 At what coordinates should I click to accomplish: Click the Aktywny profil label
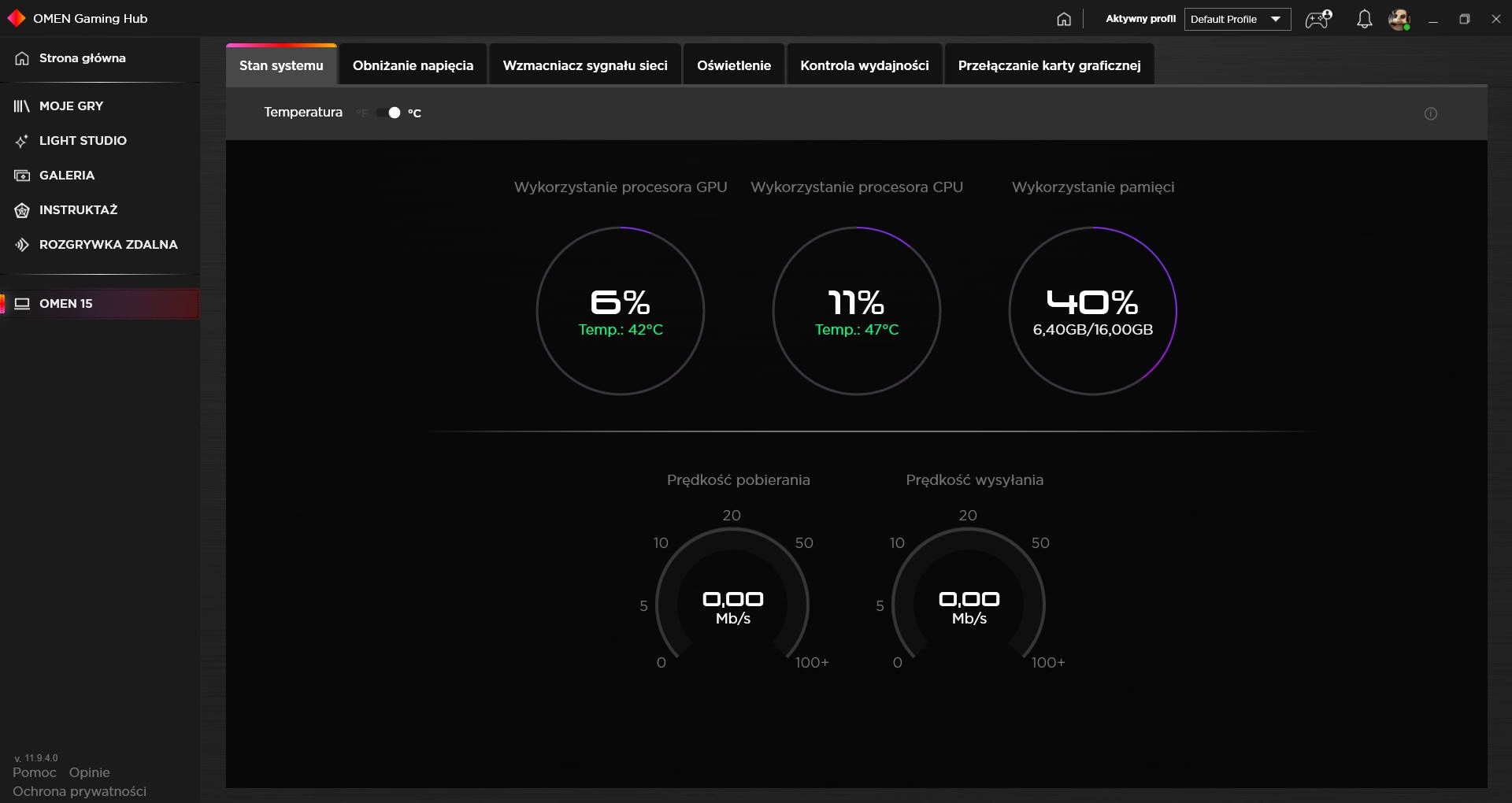pos(1140,19)
